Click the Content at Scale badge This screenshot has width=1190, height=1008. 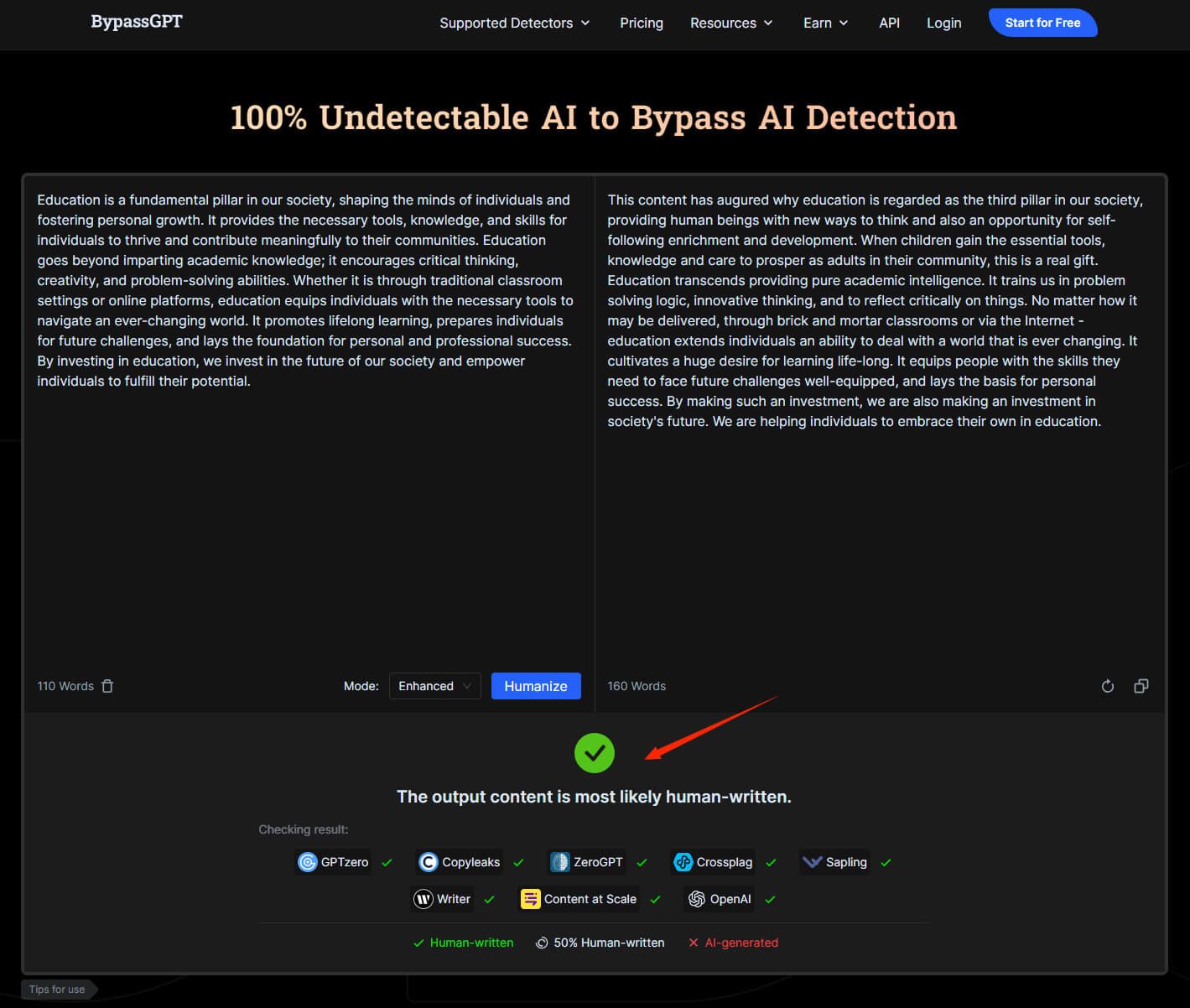point(579,899)
